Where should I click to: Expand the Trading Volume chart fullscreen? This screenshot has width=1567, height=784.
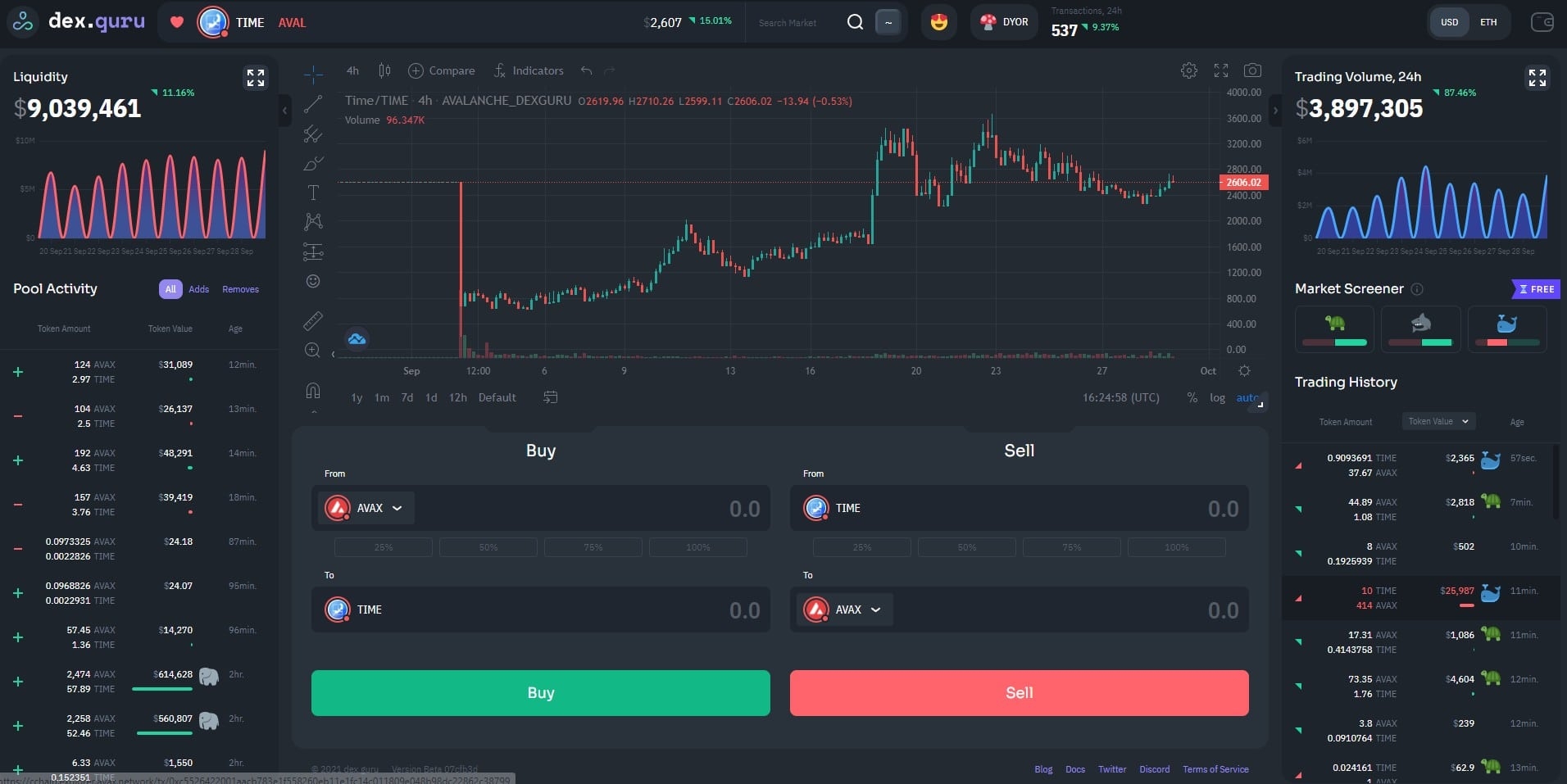[x=1537, y=78]
